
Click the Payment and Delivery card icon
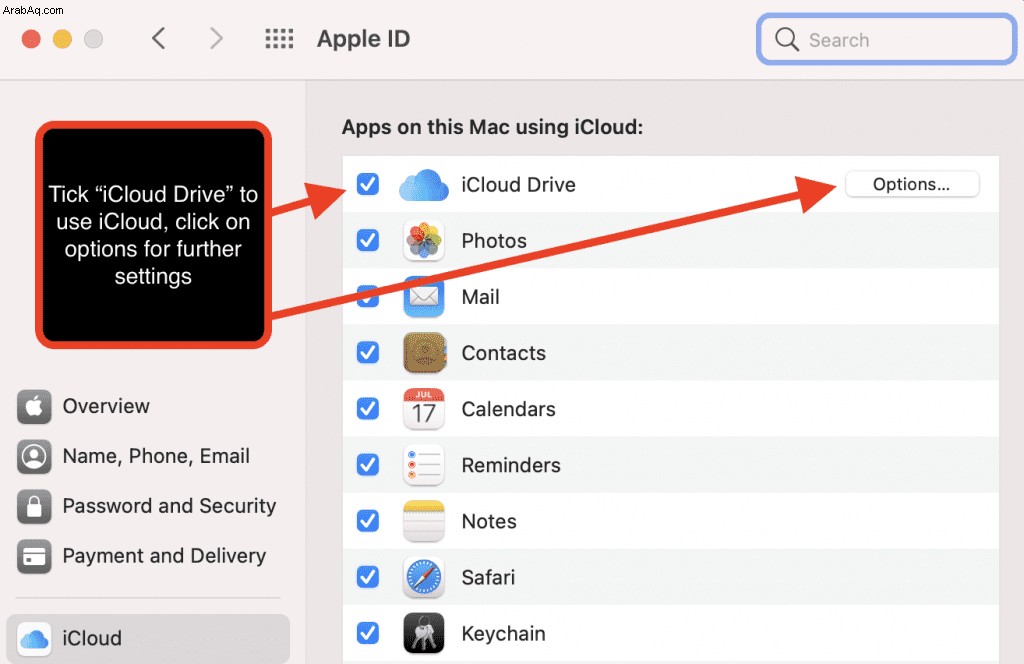(34, 556)
